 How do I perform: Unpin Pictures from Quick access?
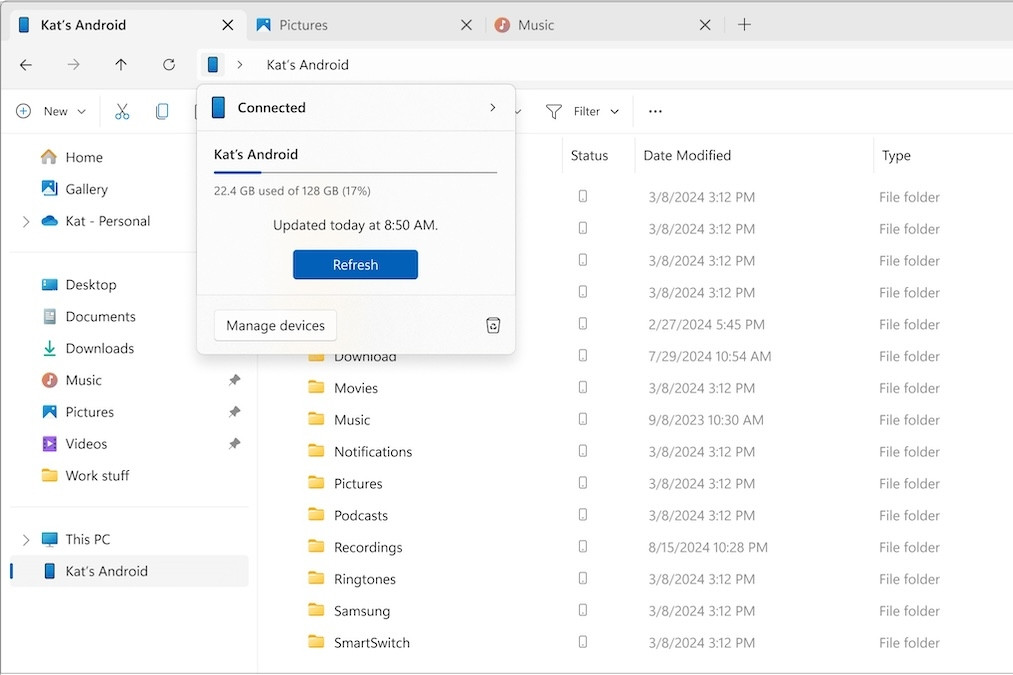click(234, 412)
